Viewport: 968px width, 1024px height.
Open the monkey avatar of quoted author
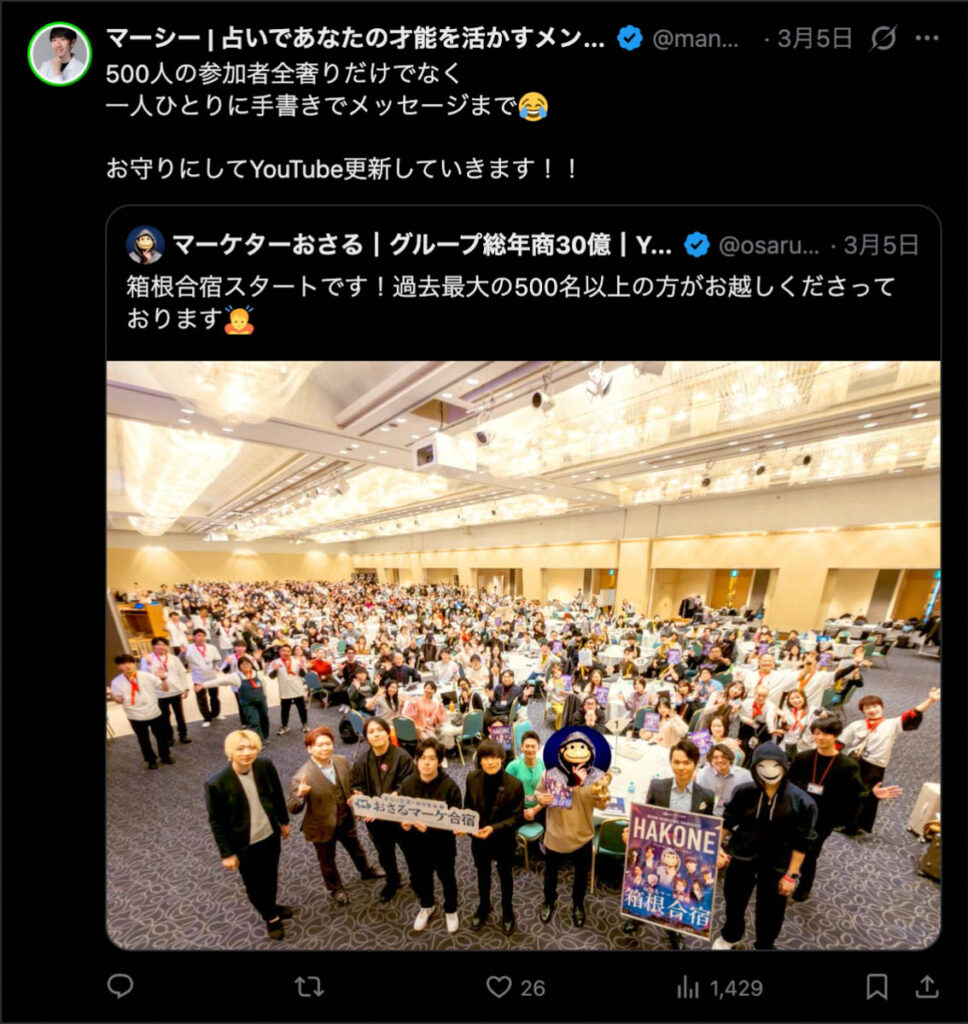145,245
